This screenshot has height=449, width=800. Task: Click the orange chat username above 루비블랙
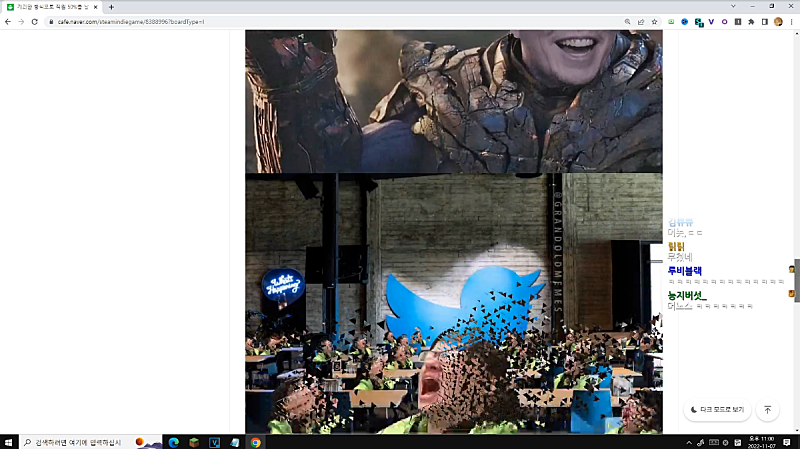pos(676,246)
